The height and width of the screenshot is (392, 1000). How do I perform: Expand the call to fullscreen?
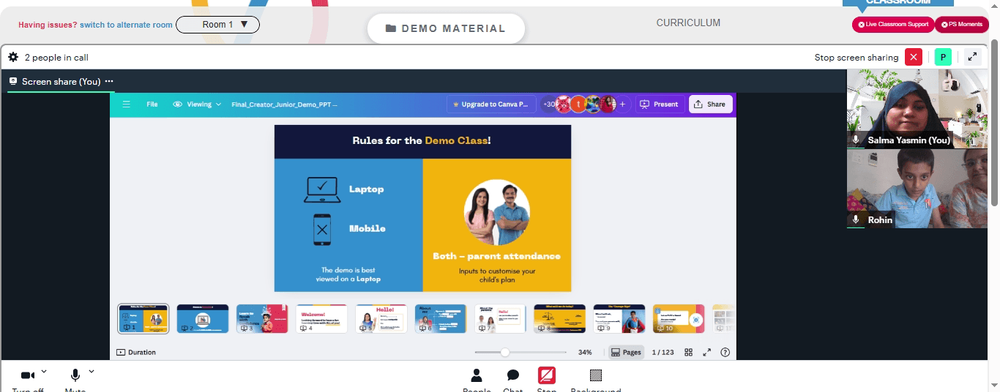coord(973,57)
